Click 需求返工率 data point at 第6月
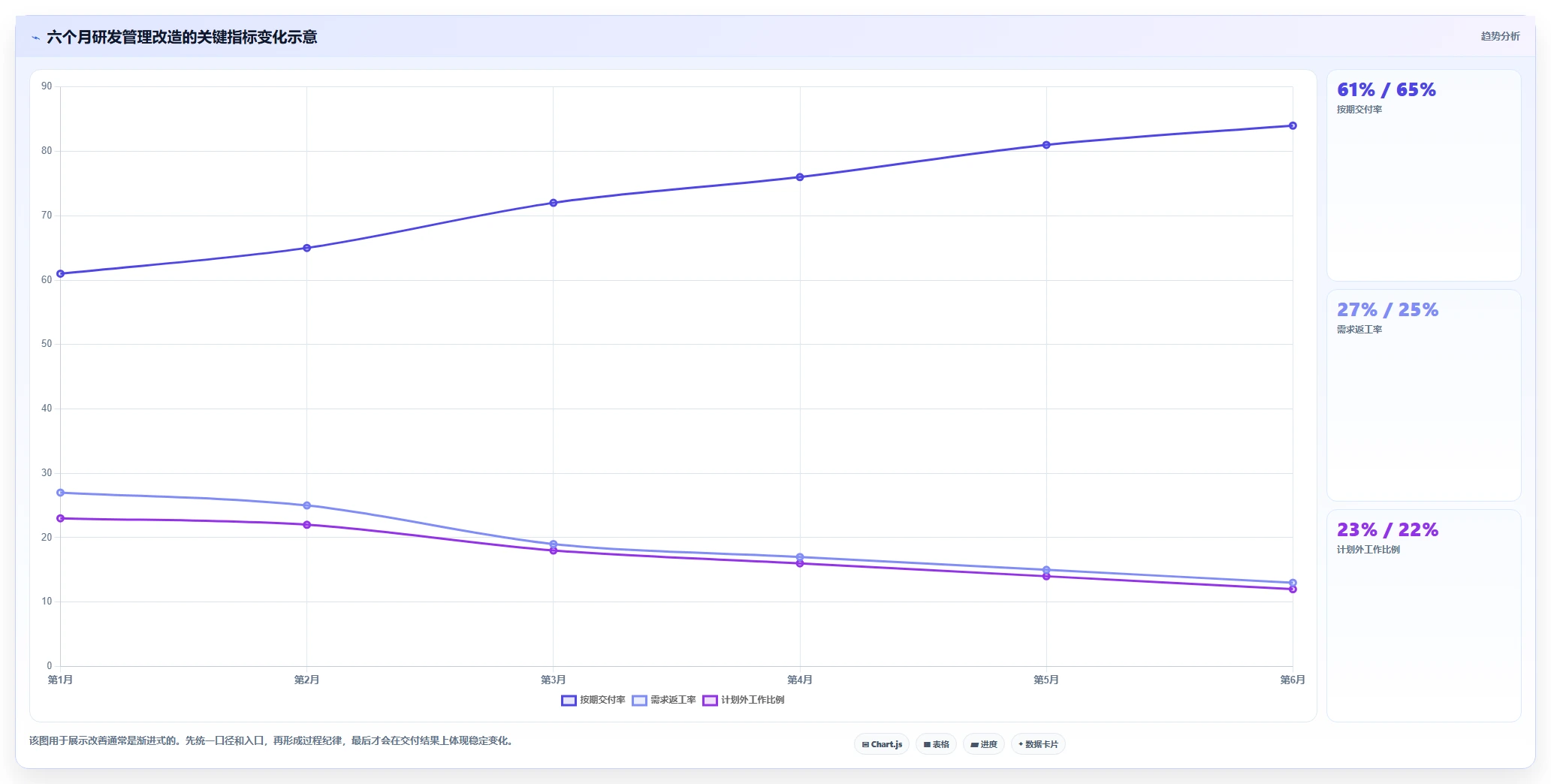1551x784 pixels. point(1293,583)
